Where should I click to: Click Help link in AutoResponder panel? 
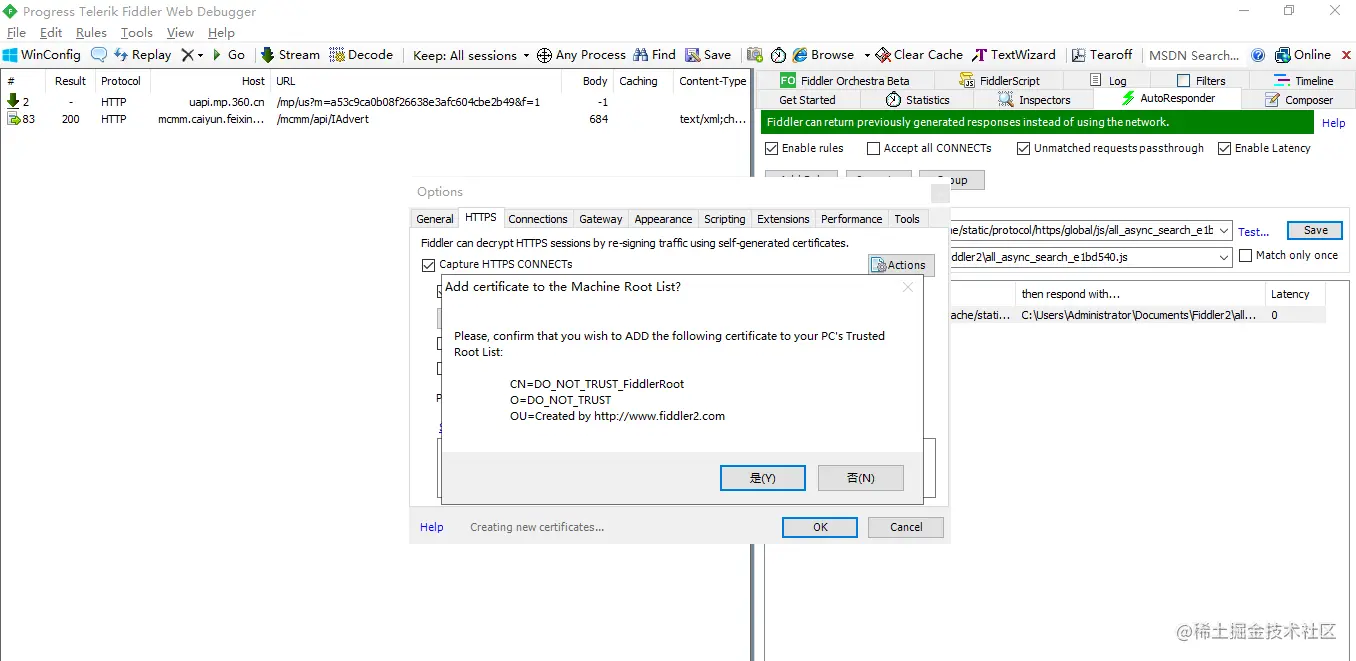(1334, 123)
